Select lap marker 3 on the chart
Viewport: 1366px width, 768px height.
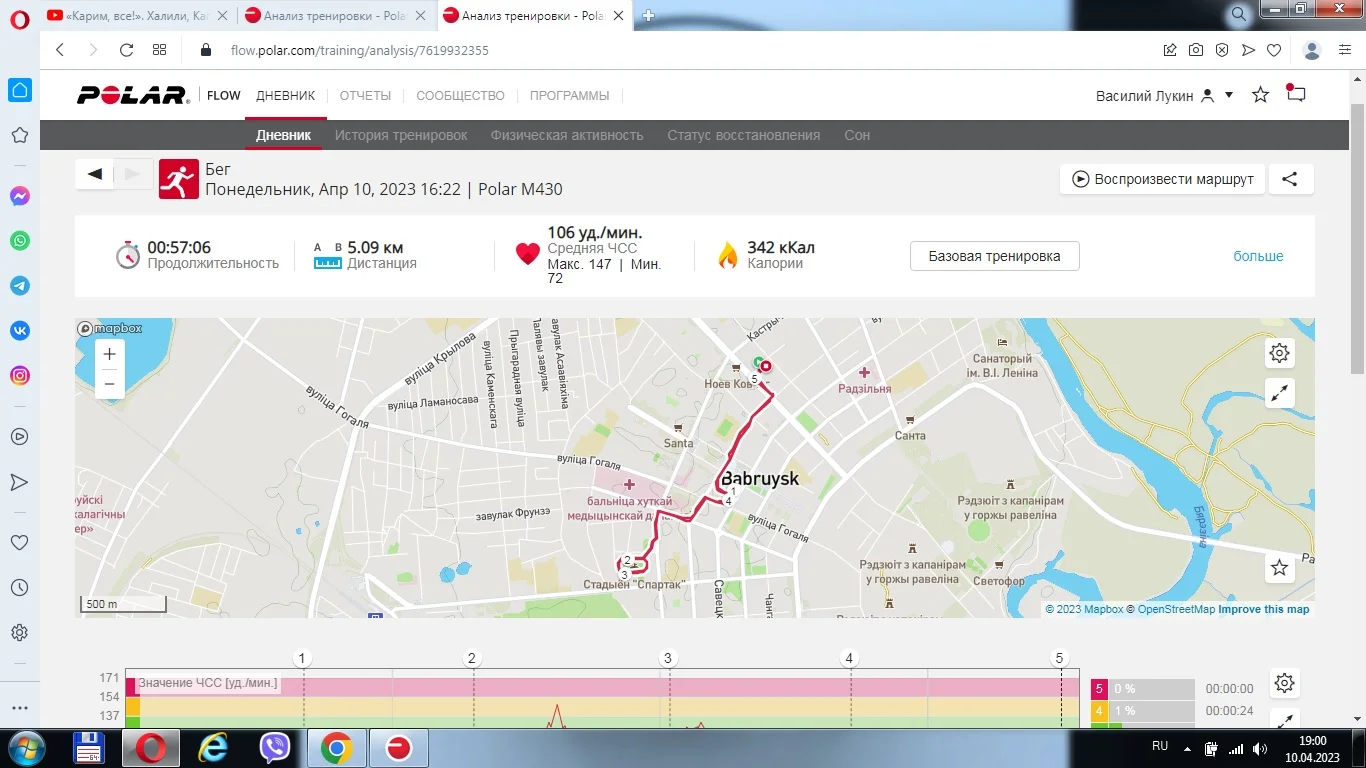(668, 658)
